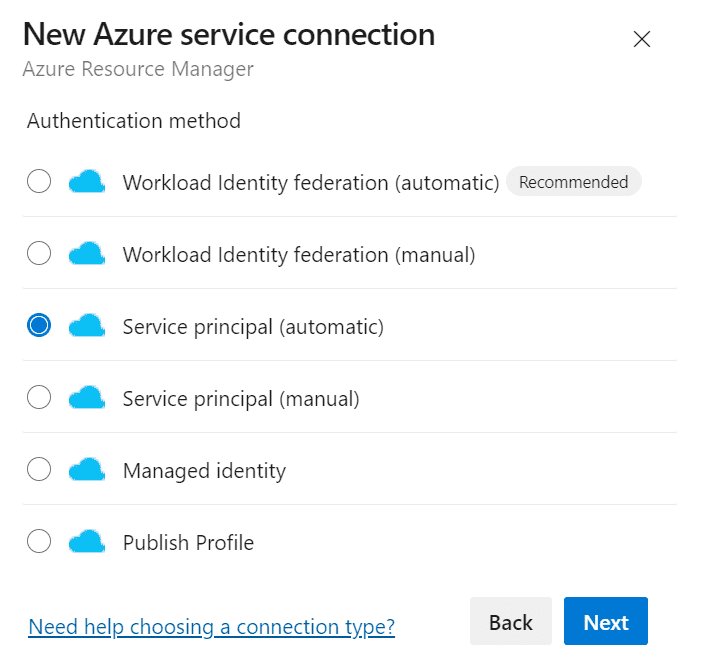This screenshot has width=706, height=664.
Task: Select Publish Profile radio button
Action: click(x=39, y=542)
